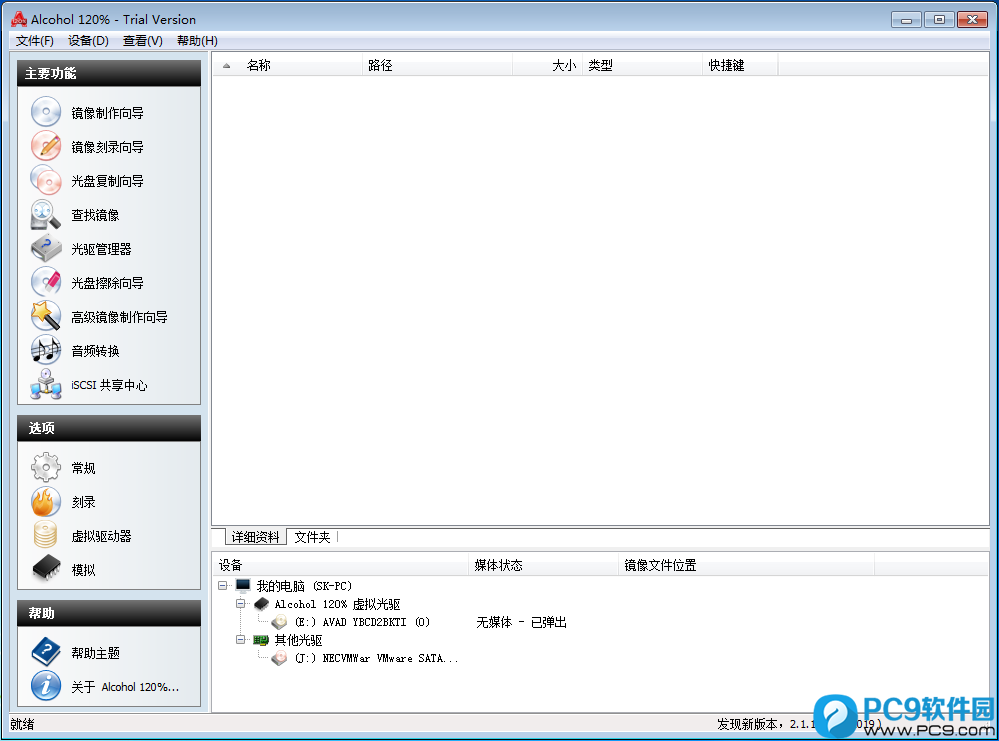This screenshot has height=741, width=999.
Task: Click the 设备 column header
Action: point(230,565)
